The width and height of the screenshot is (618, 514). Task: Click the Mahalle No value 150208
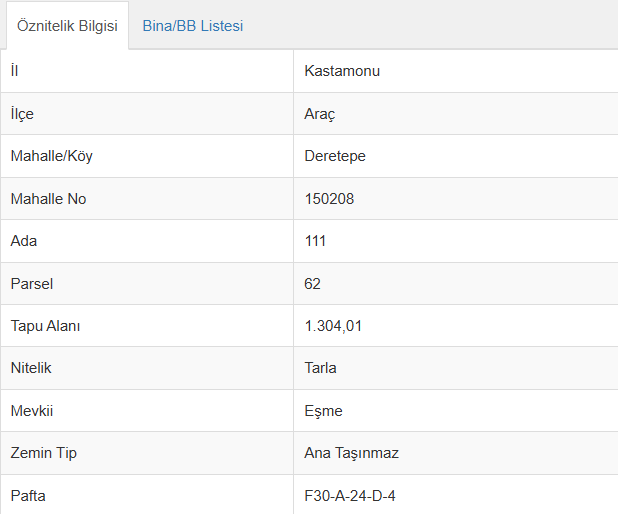[329, 199]
